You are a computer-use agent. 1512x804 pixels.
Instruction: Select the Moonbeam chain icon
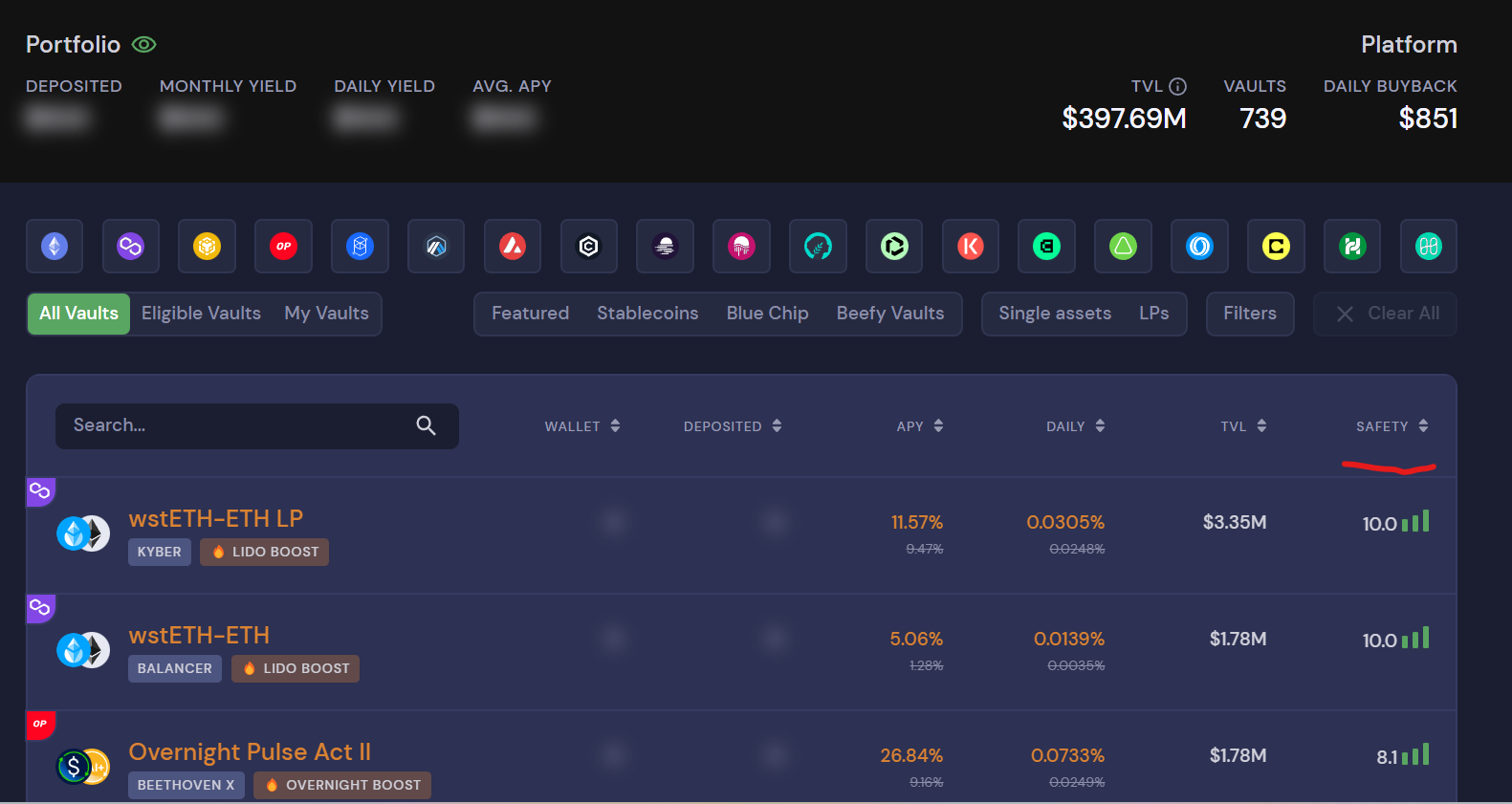pyautogui.click(x=665, y=247)
